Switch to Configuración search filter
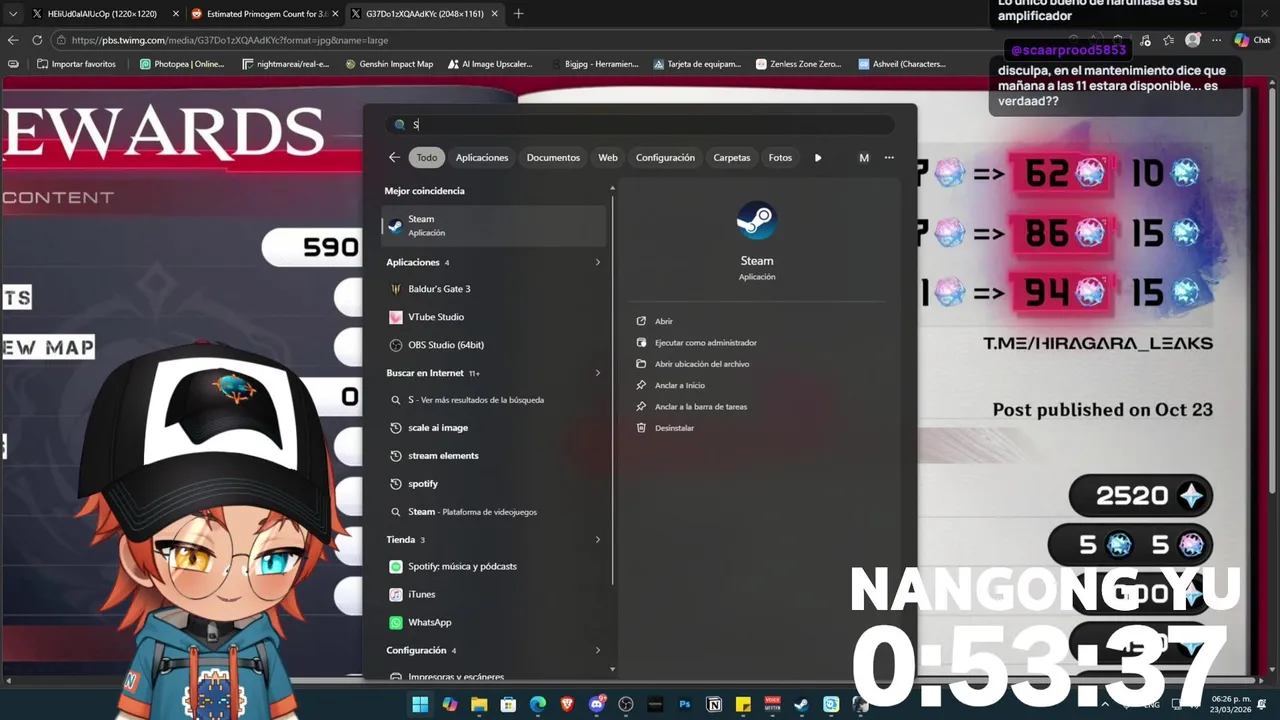 (x=665, y=157)
